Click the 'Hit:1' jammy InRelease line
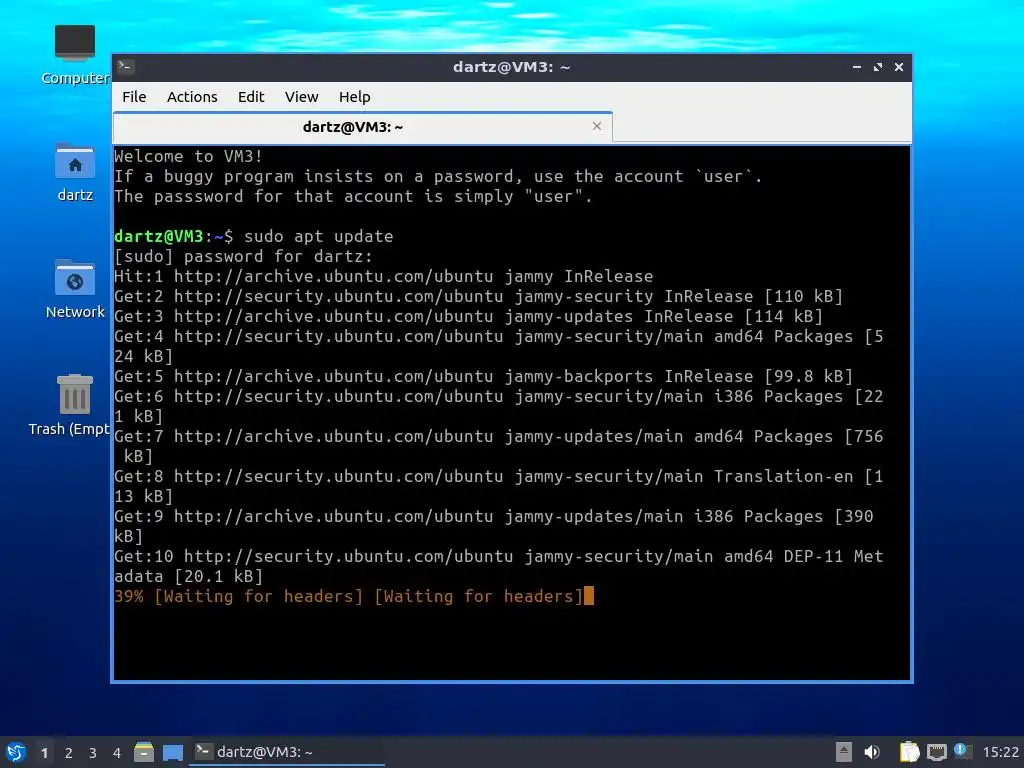 [x=383, y=277]
